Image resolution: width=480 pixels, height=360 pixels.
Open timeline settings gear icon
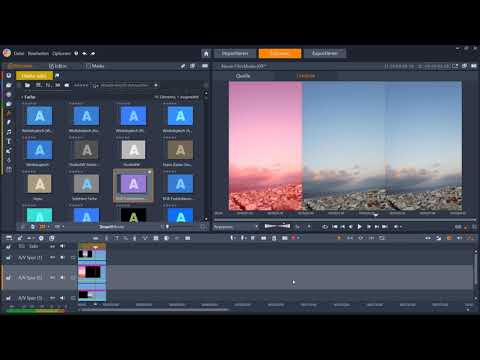point(41,238)
